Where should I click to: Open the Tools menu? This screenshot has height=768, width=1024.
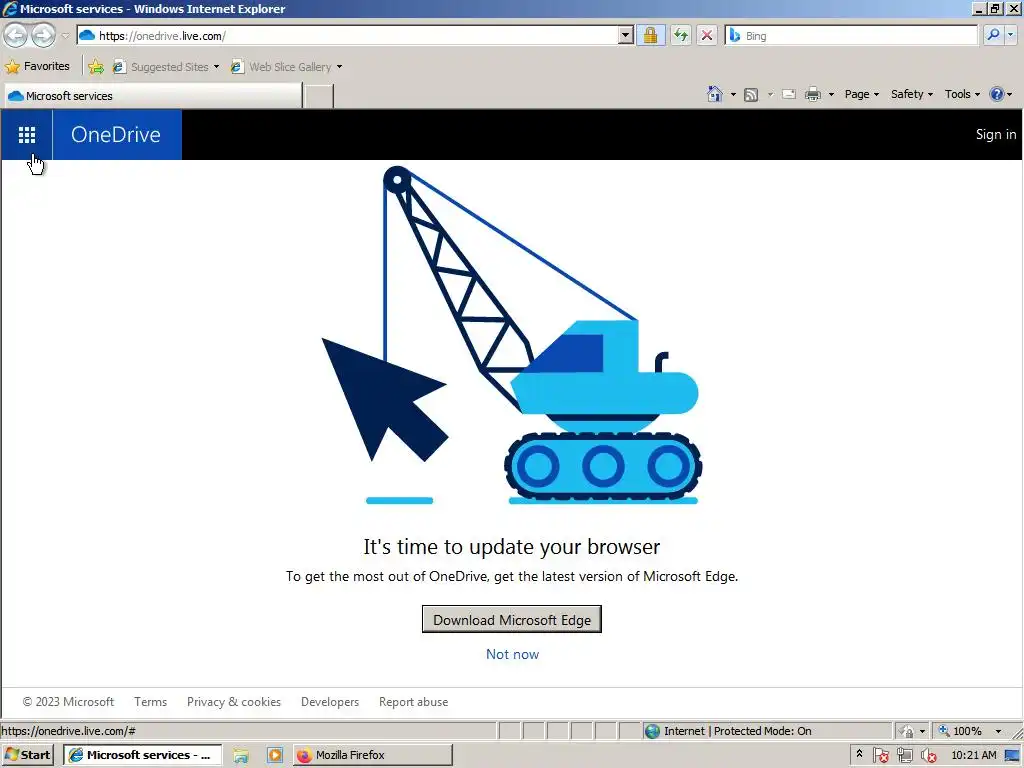click(x=962, y=94)
